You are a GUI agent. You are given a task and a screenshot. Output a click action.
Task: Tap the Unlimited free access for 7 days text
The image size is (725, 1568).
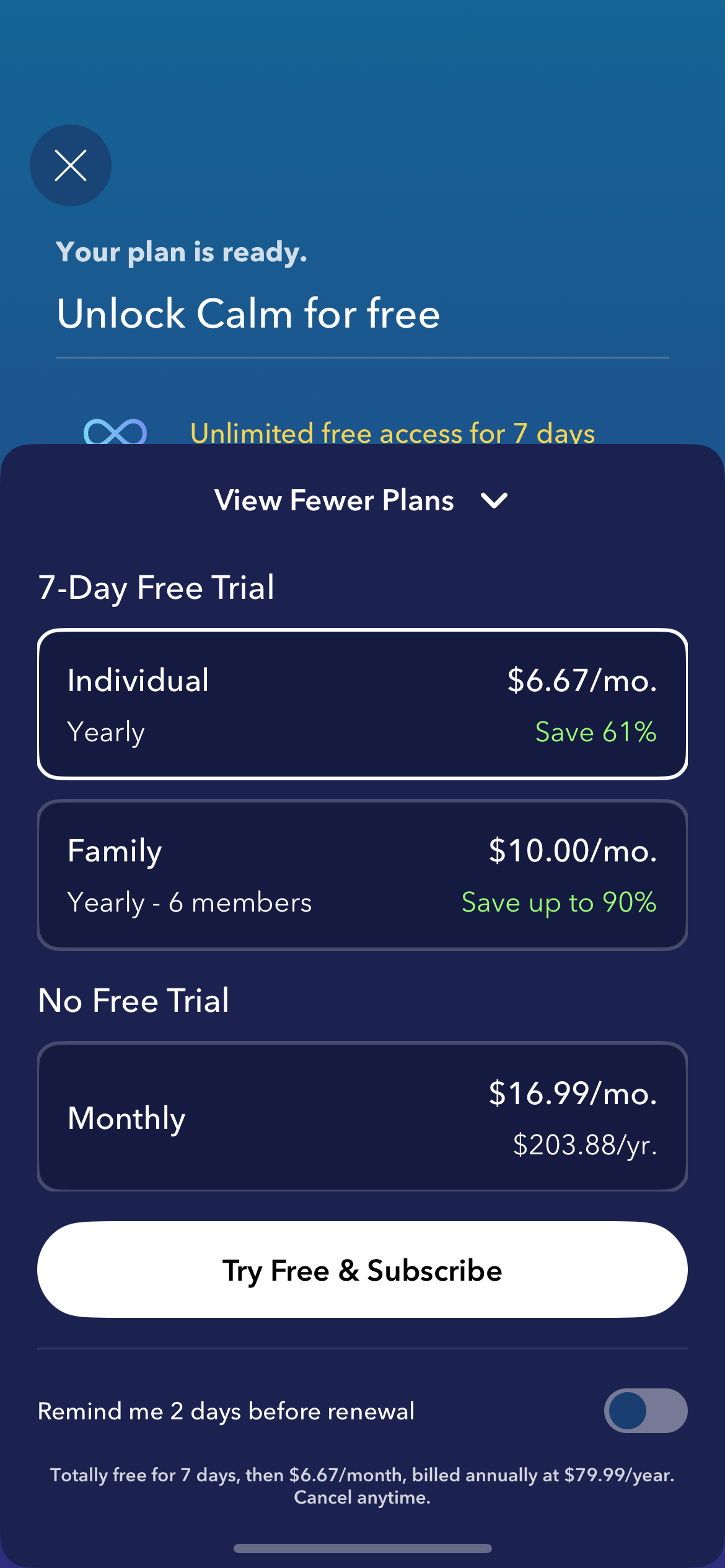point(392,433)
